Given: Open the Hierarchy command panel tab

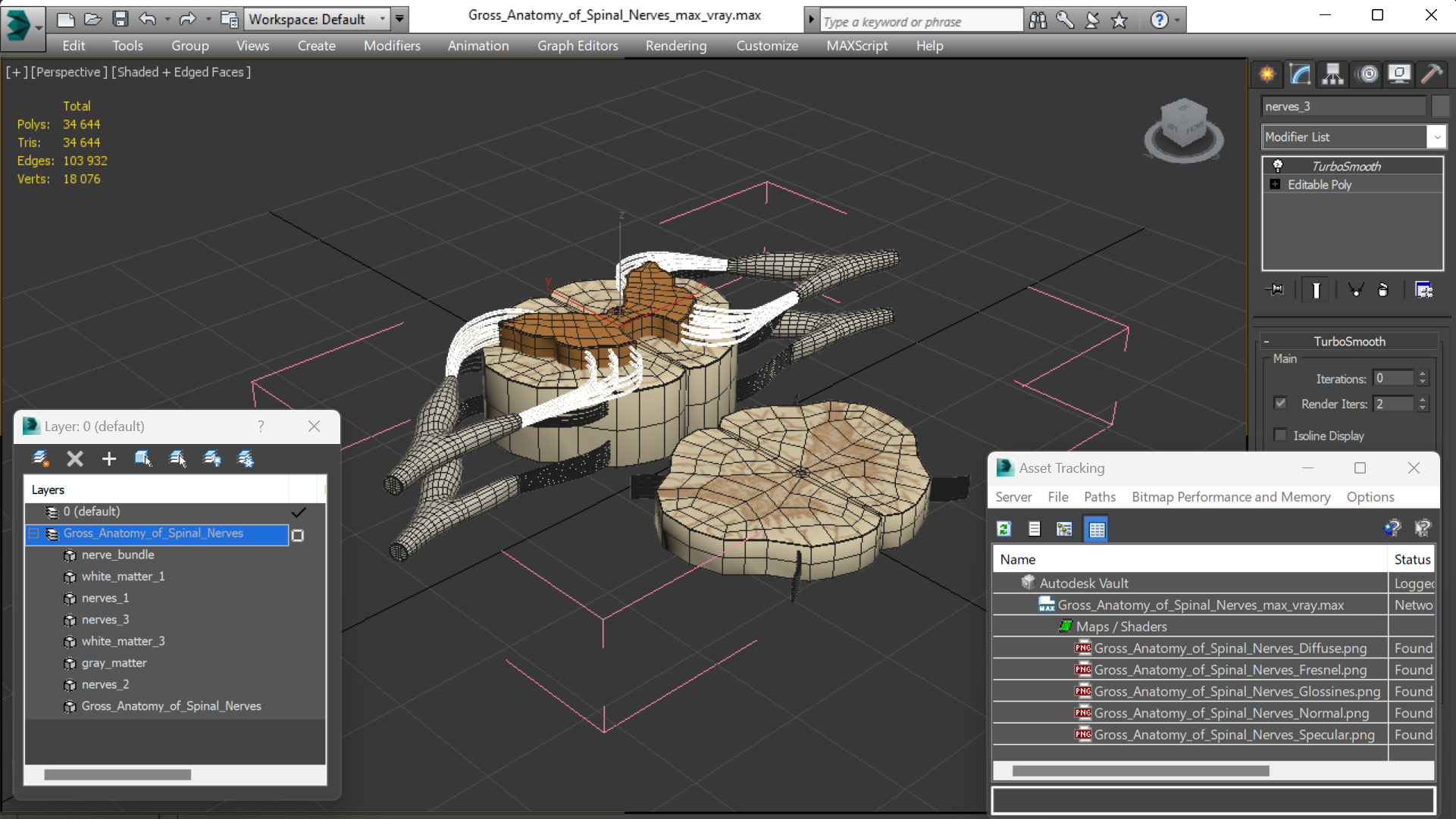Looking at the screenshot, I should coord(1332,74).
